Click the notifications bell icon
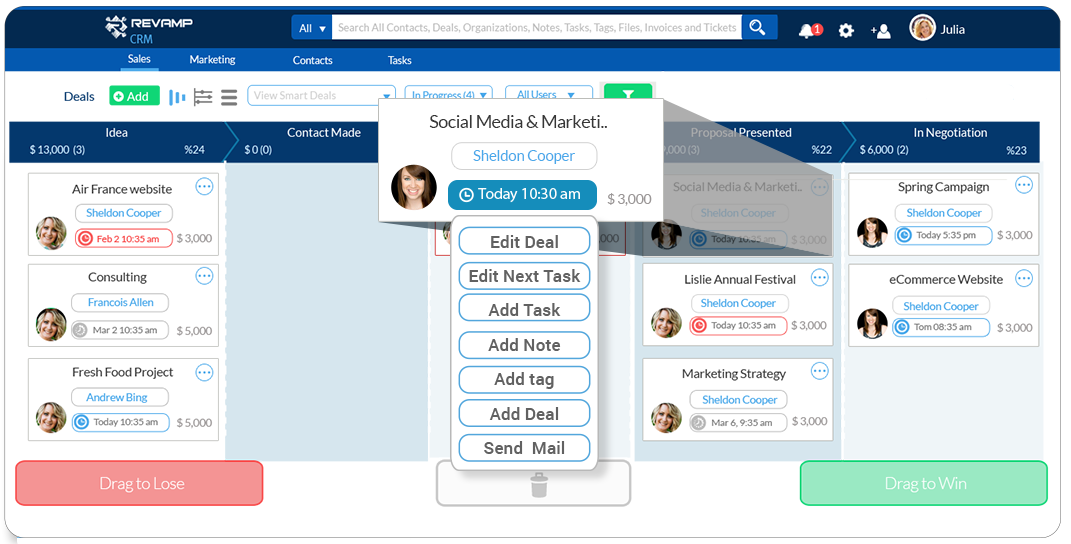Viewport: 1071px width, 544px height. 807,30
